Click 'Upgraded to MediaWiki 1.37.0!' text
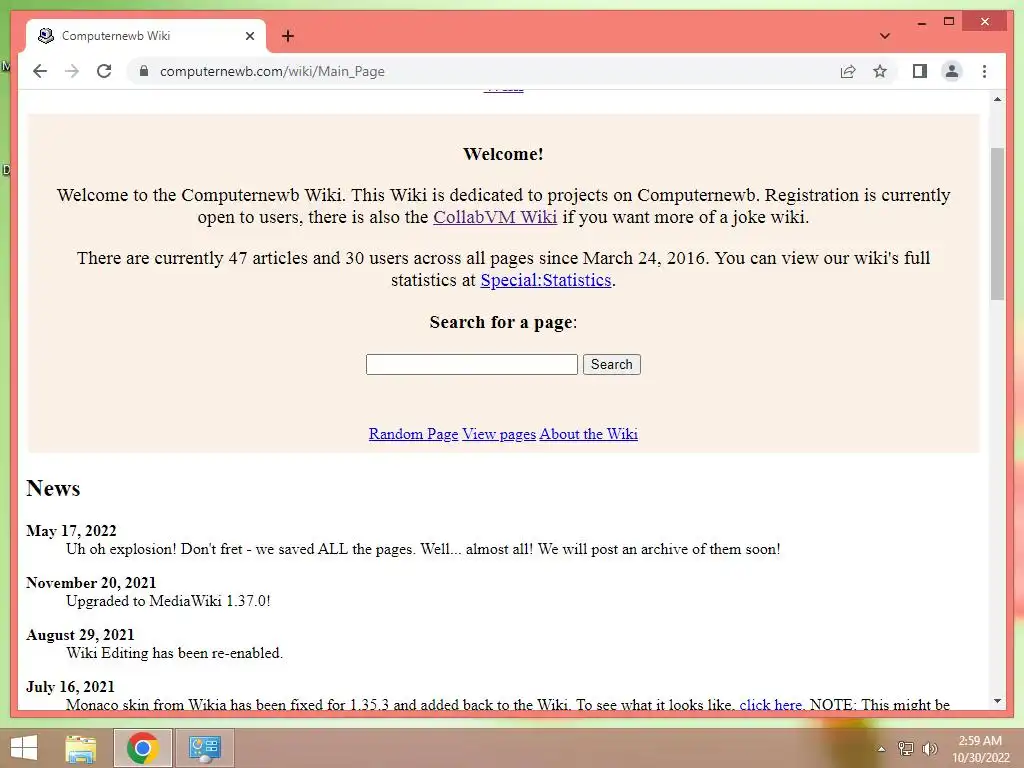1024x768 pixels. click(168, 601)
